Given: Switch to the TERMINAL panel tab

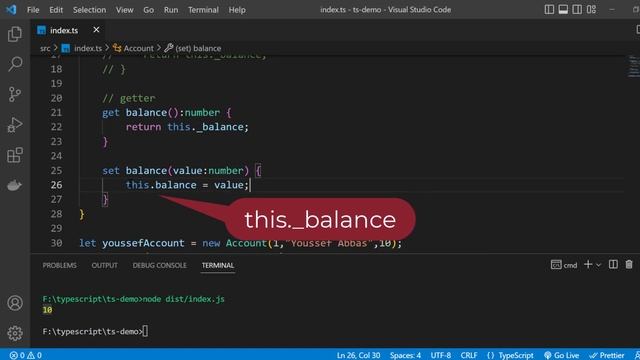Looking at the screenshot, I should point(218,265).
